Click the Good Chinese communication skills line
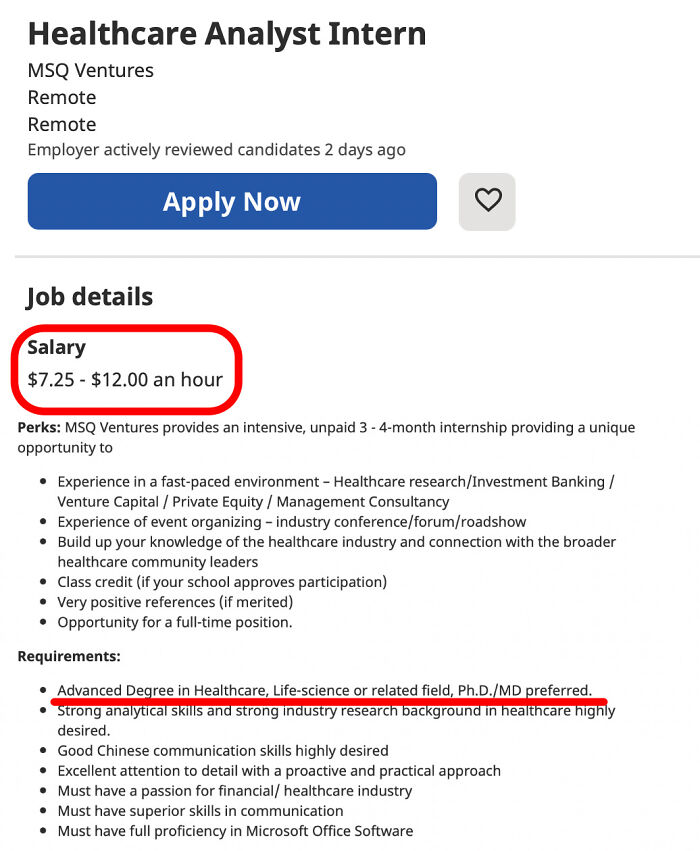This screenshot has width=700, height=851. 223,750
